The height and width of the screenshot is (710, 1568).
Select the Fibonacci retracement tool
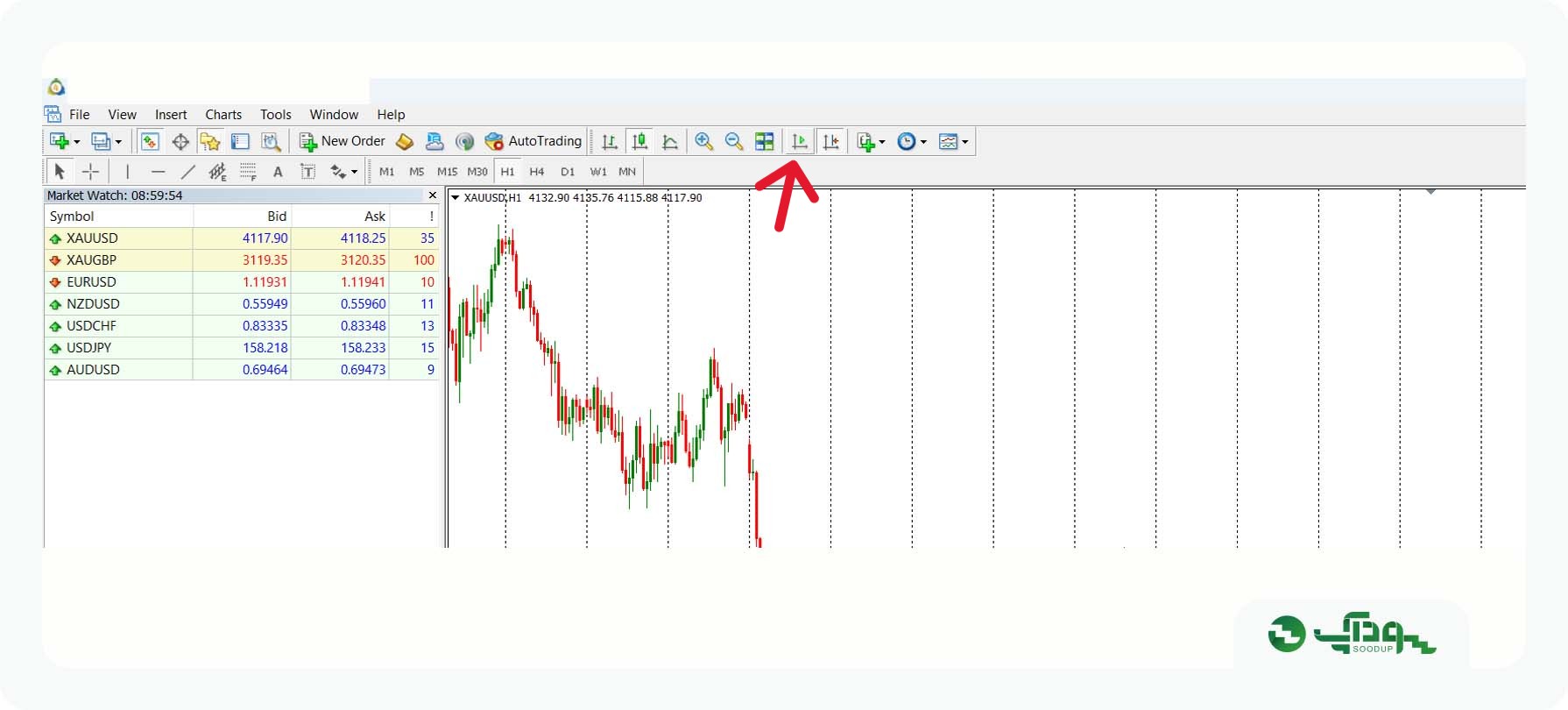click(x=248, y=172)
